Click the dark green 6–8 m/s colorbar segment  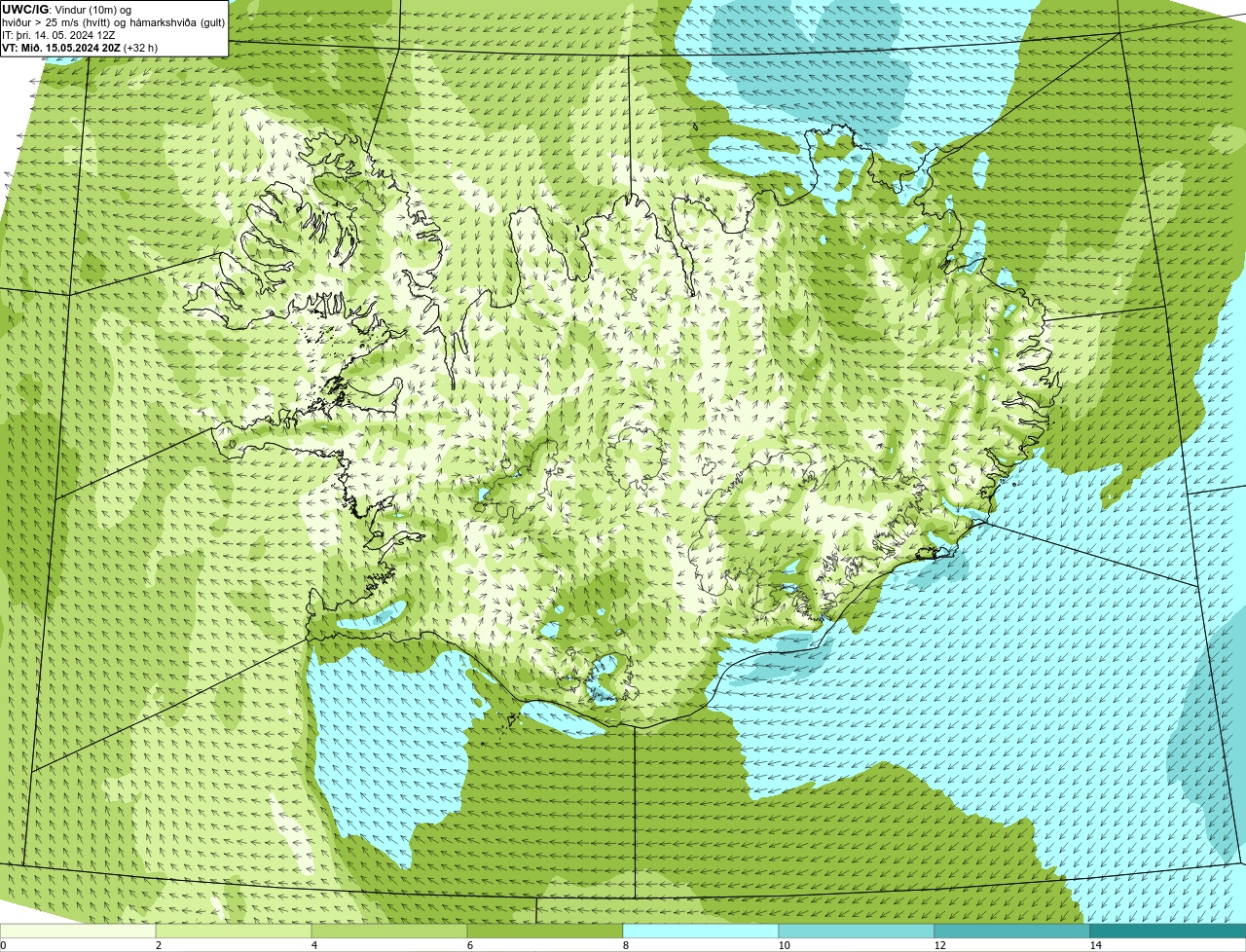(x=545, y=932)
